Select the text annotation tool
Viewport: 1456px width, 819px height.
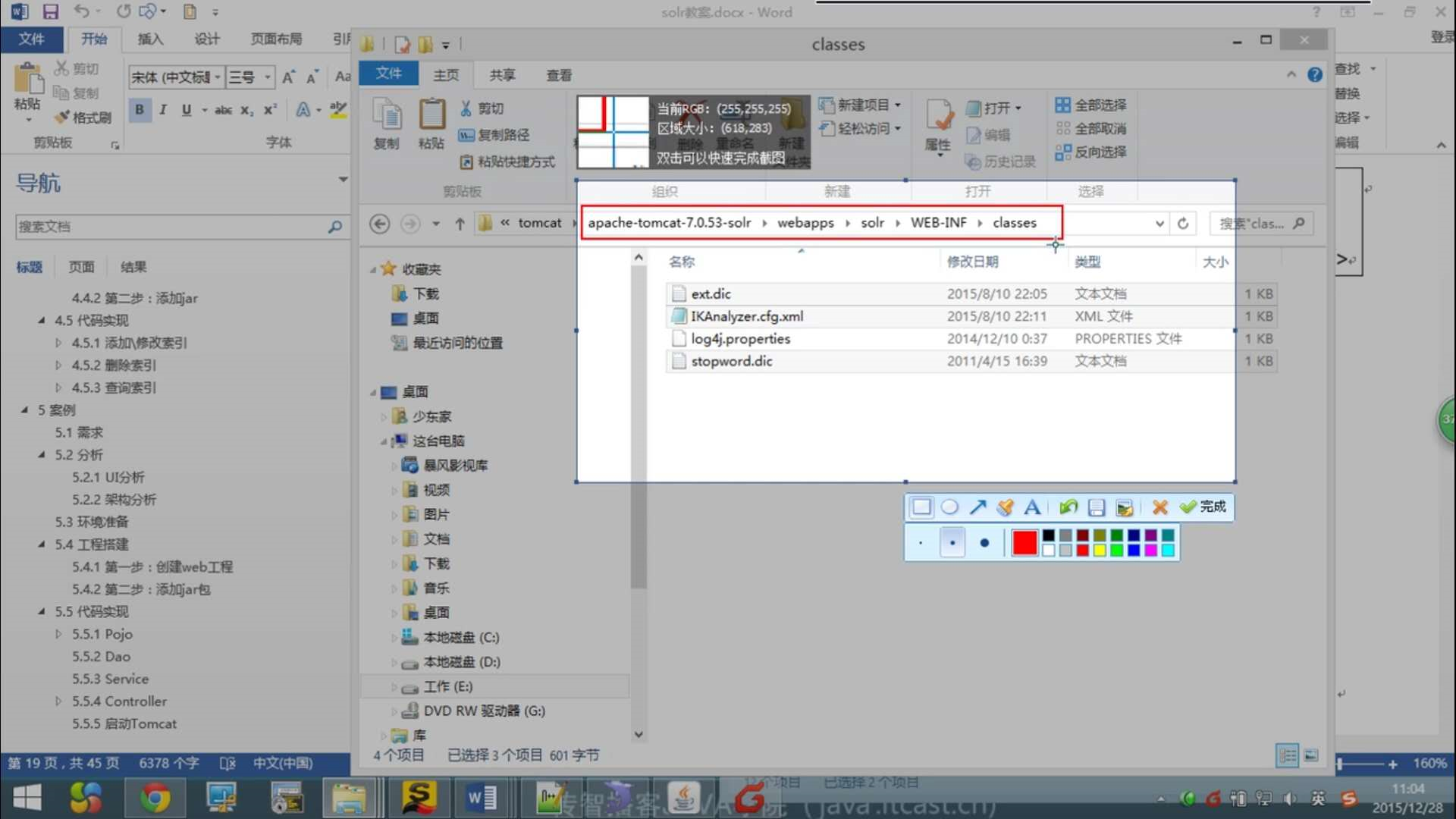point(1032,507)
